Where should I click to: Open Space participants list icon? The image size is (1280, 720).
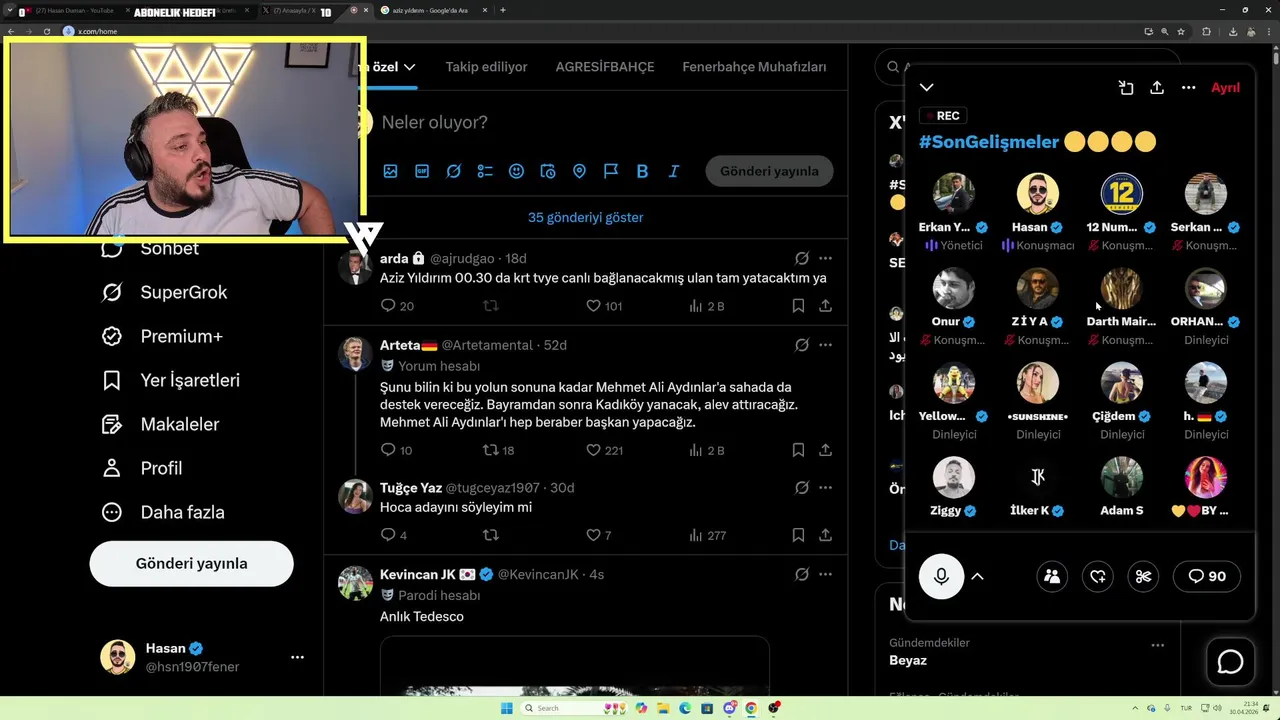click(1052, 576)
